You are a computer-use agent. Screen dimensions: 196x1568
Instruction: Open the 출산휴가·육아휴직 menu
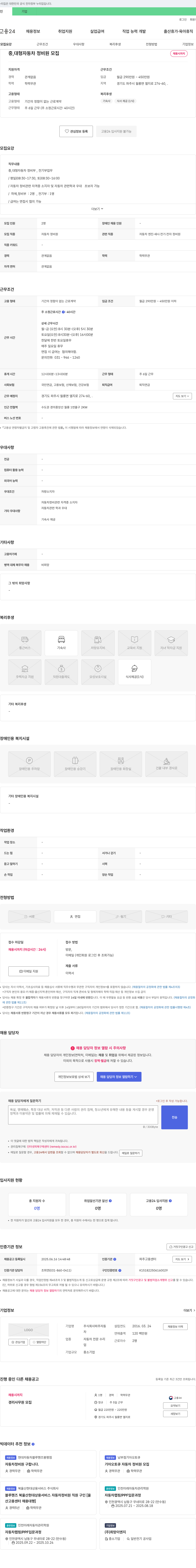coord(178,31)
